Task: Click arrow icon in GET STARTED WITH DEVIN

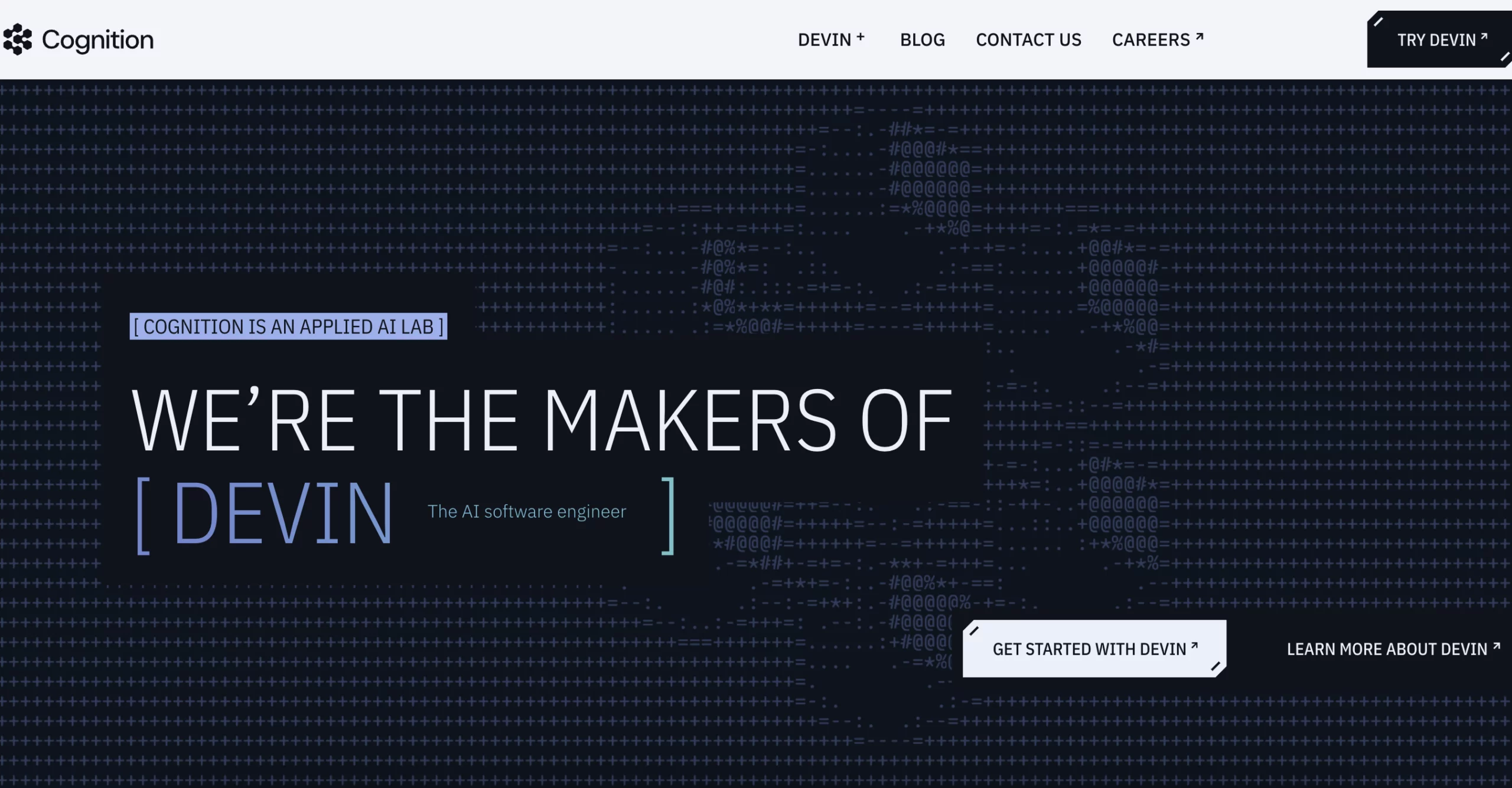Action: click(1194, 646)
